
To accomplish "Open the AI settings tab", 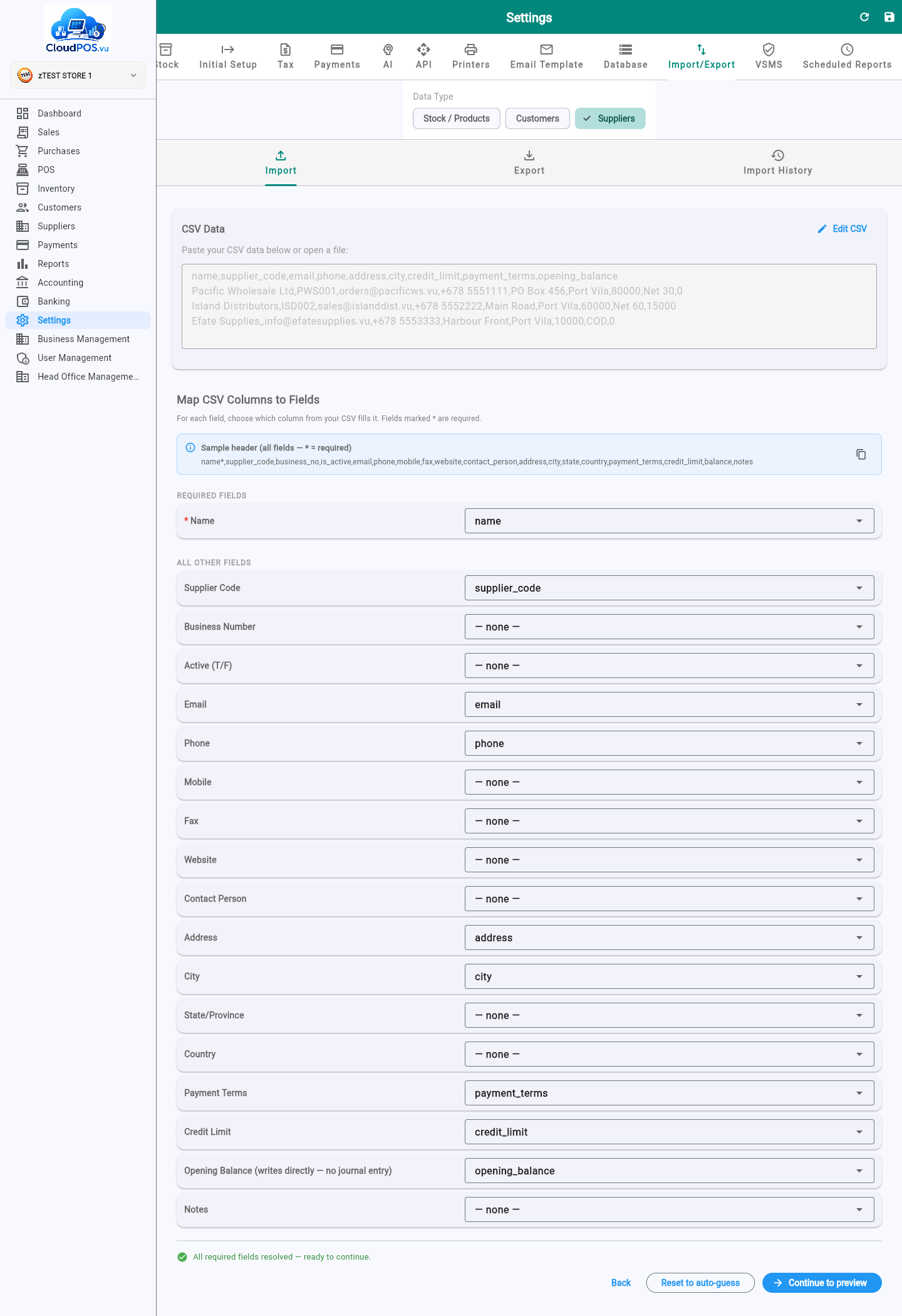I will tap(388, 56).
